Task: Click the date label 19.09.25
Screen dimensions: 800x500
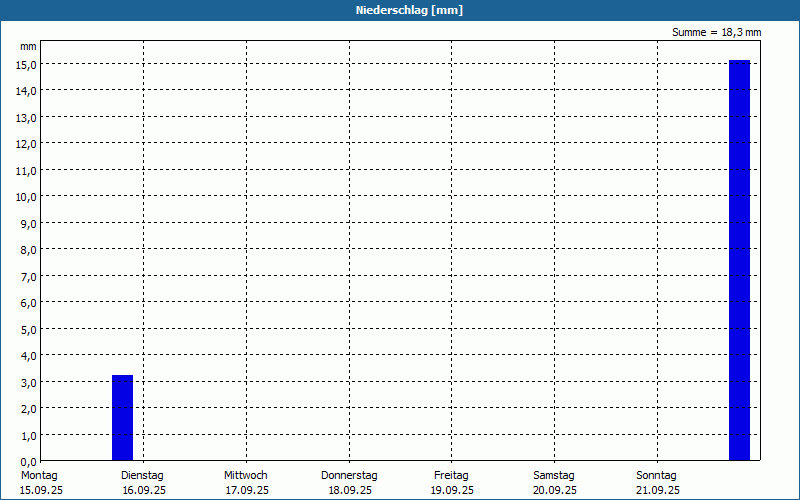Action: [452, 490]
